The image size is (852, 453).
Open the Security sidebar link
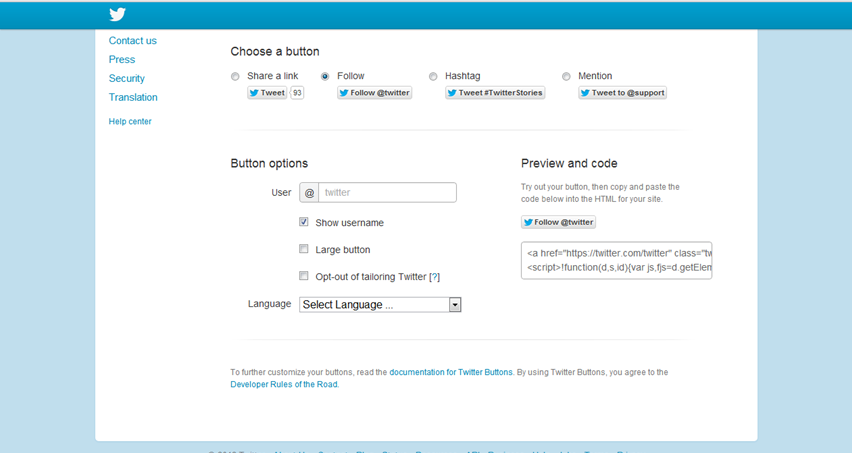127,78
